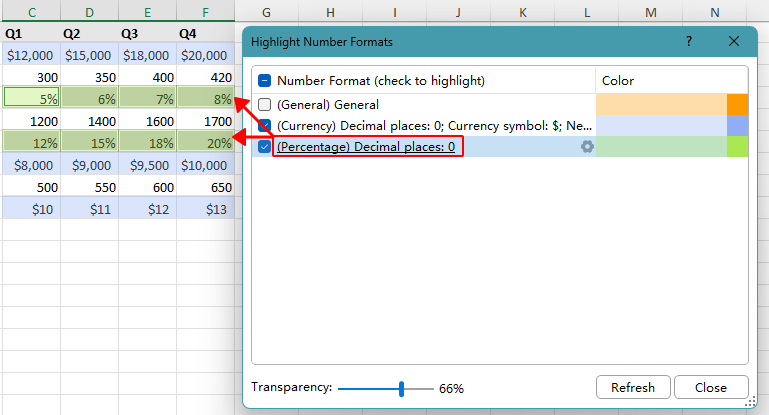Toggle the Number Format select-all checkbox
The width and height of the screenshot is (769, 415).
[x=265, y=81]
